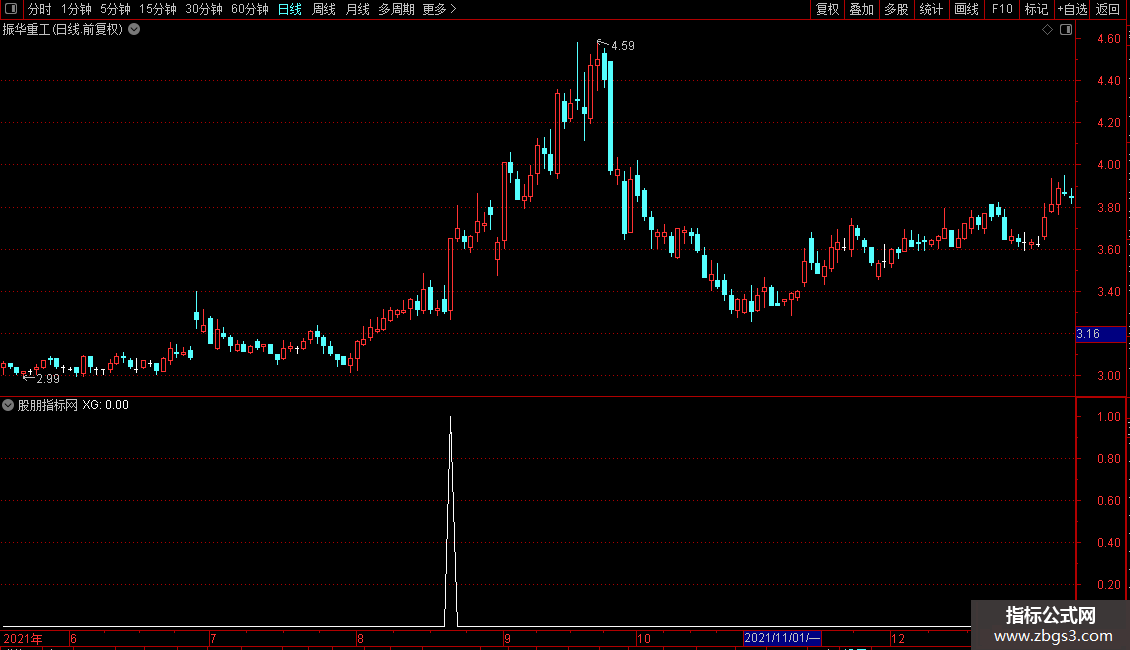Screen dimensions: 1130x650
Task: Click the 4.59 high price label
Action: pos(623,45)
